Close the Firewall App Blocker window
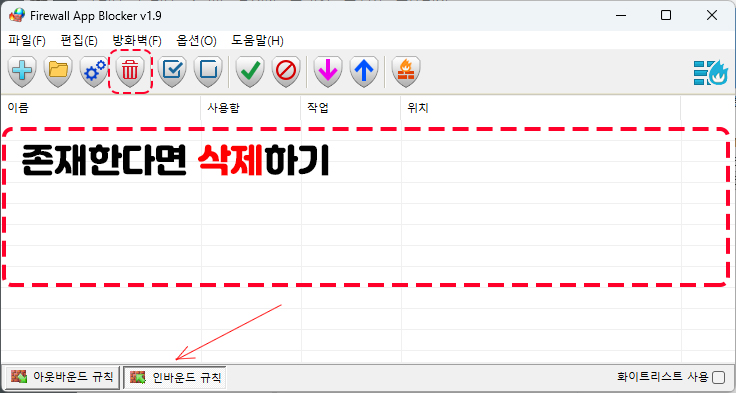 [712, 15]
